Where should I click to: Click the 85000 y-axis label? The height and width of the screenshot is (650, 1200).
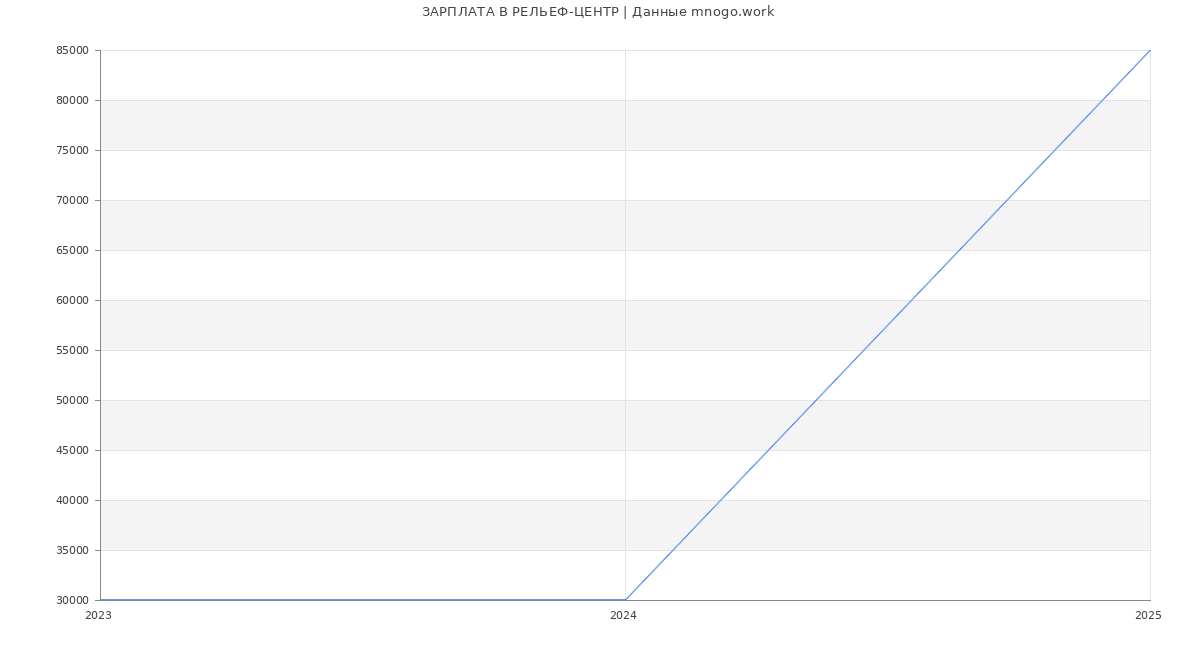click(72, 51)
